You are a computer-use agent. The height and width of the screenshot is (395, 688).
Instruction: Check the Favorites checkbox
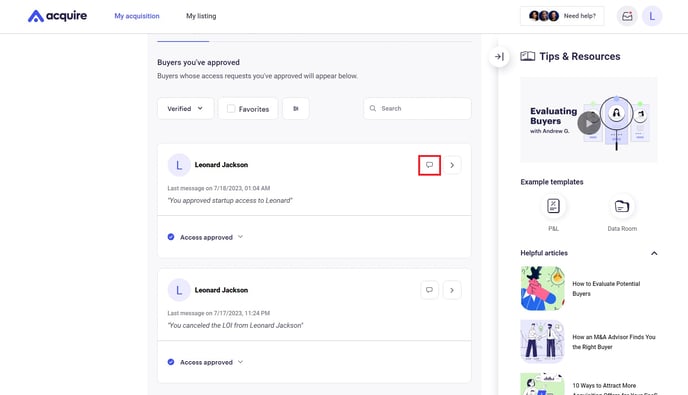coord(231,108)
